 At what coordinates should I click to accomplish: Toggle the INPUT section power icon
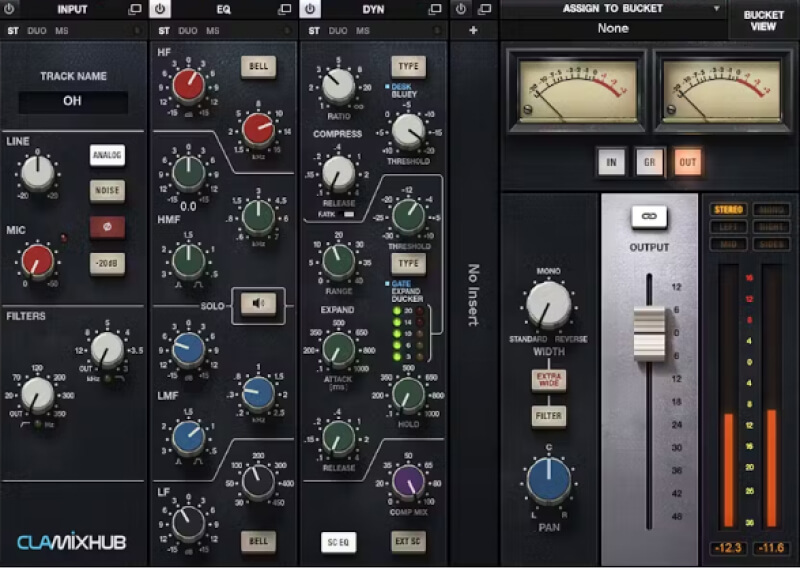[x=9, y=9]
